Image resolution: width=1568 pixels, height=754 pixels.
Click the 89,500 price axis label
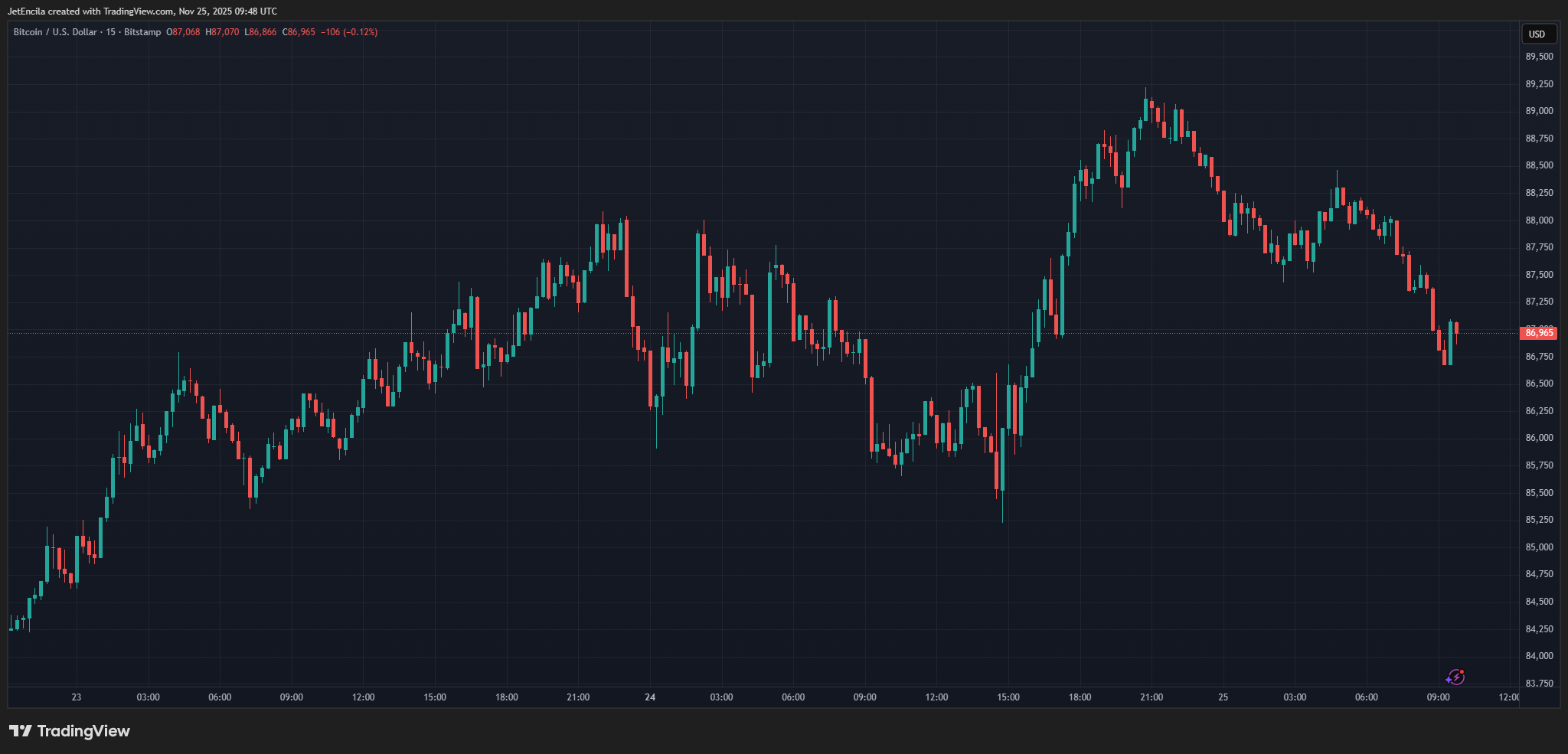click(1539, 57)
